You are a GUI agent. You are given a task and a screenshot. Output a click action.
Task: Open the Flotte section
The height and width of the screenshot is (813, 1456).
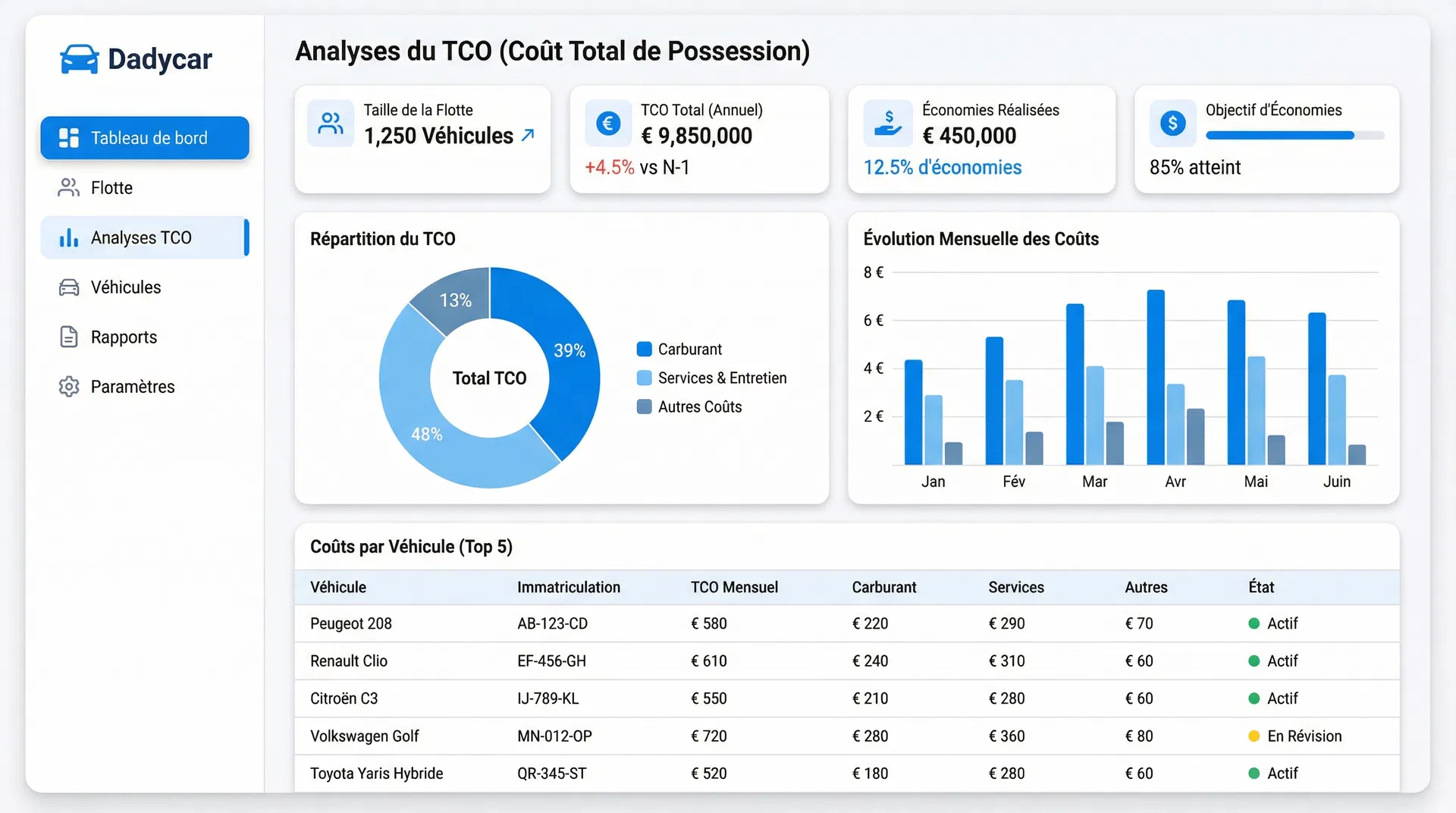pyautogui.click(x=111, y=187)
